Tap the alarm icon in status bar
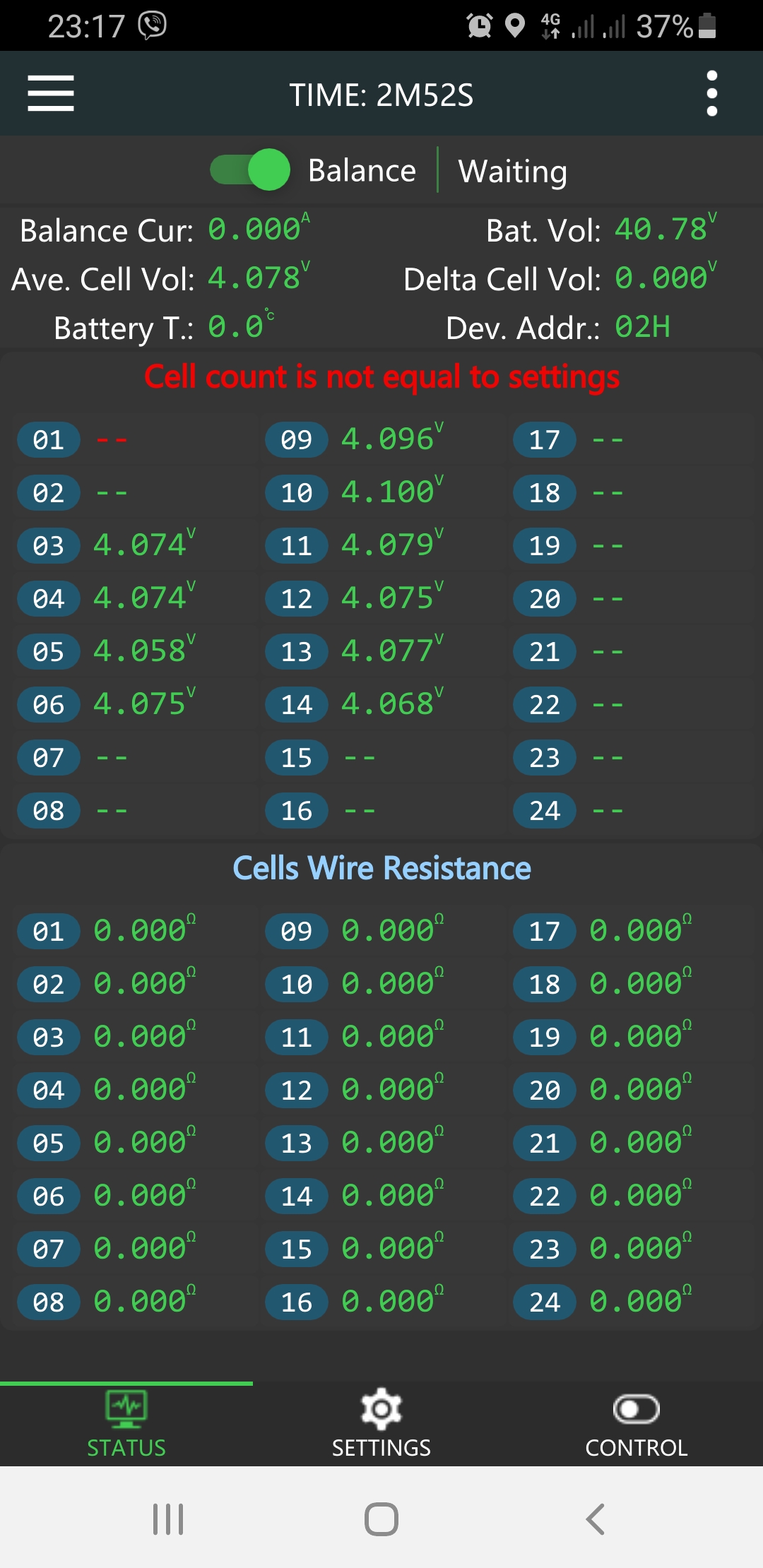This screenshot has height=1568, width=763. (480, 26)
